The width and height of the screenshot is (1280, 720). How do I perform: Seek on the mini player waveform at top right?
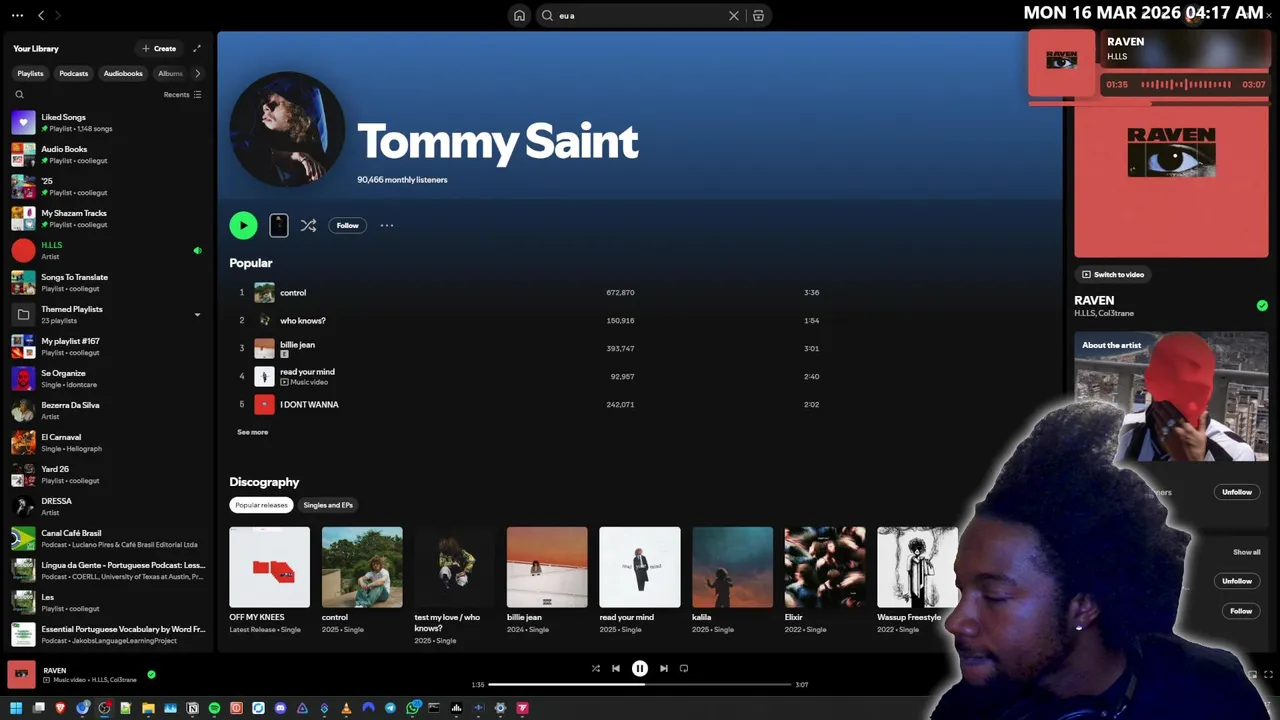pyautogui.click(x=1185, y=85)
